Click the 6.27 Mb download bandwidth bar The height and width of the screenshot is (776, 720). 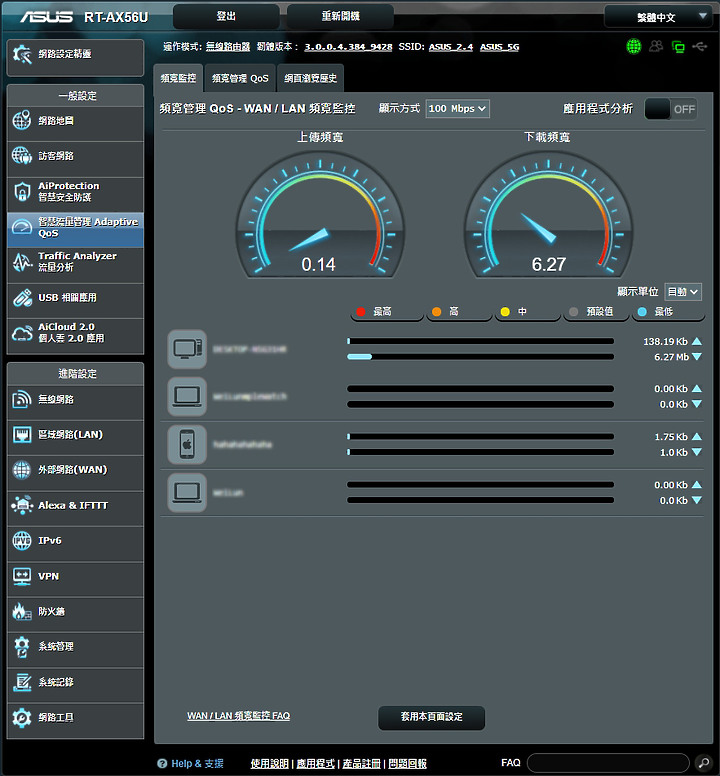(x=480, y=356)
